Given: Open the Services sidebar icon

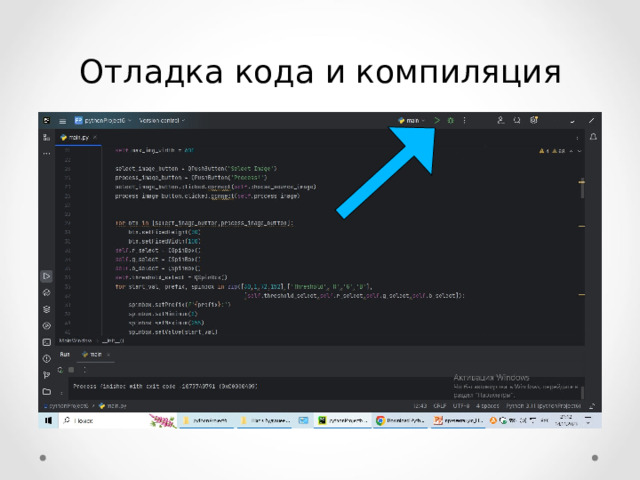Looking at the screenshot, I should pyautogui.click(x=47, y=326).
